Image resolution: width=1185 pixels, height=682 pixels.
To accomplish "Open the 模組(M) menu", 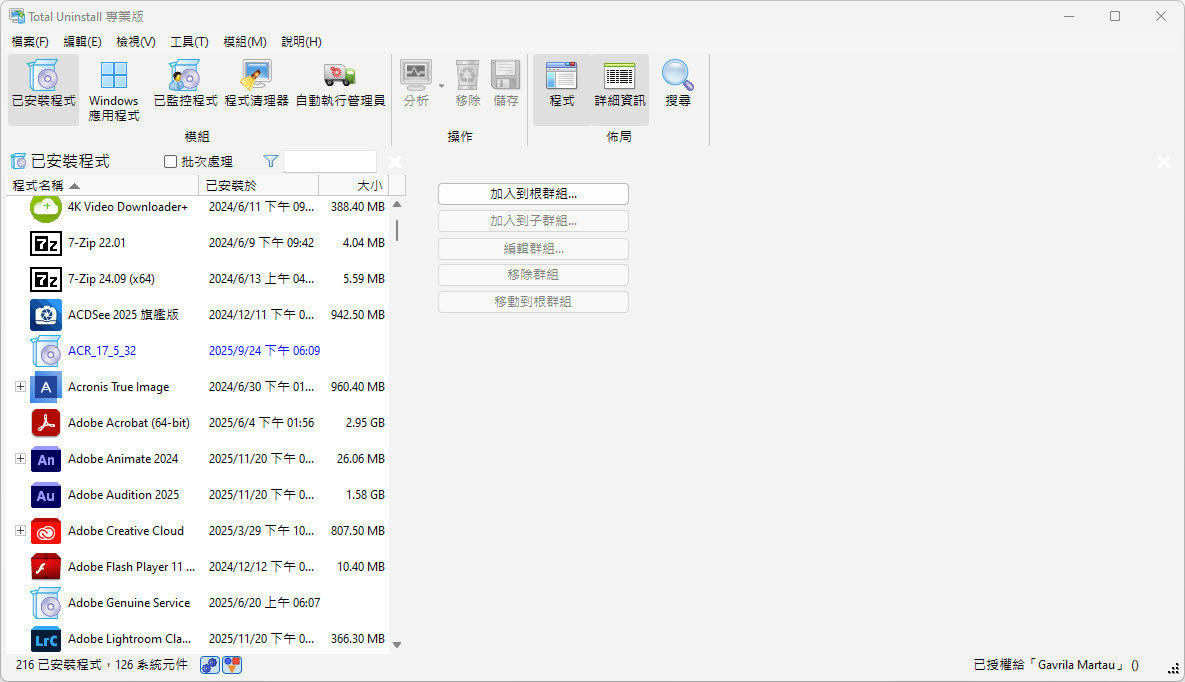I will click(x=244, y=42).
